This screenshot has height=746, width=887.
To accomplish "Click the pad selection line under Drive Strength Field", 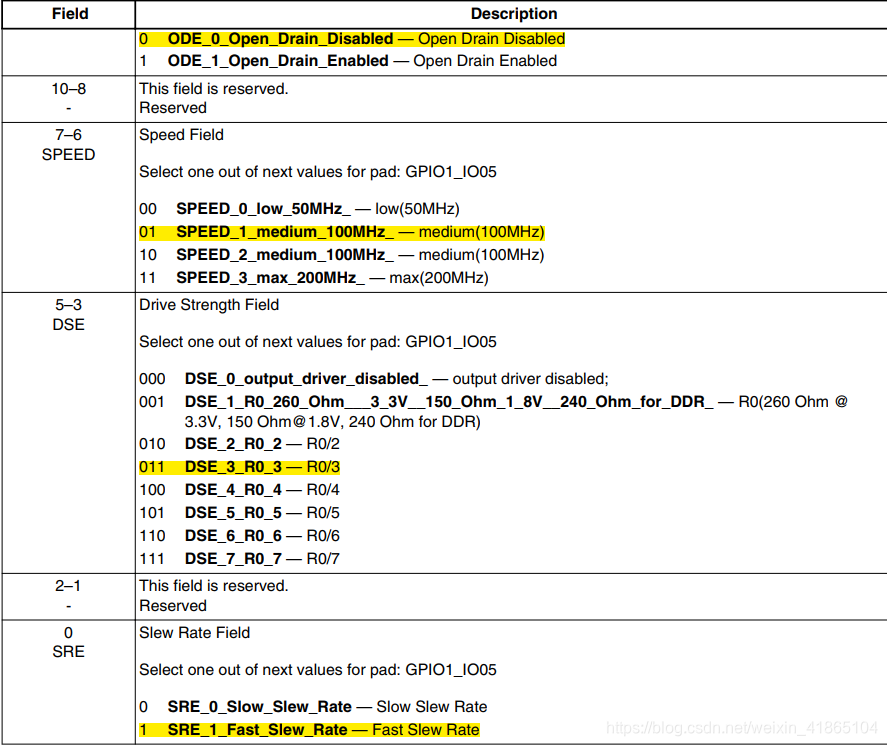I will 318,342.
